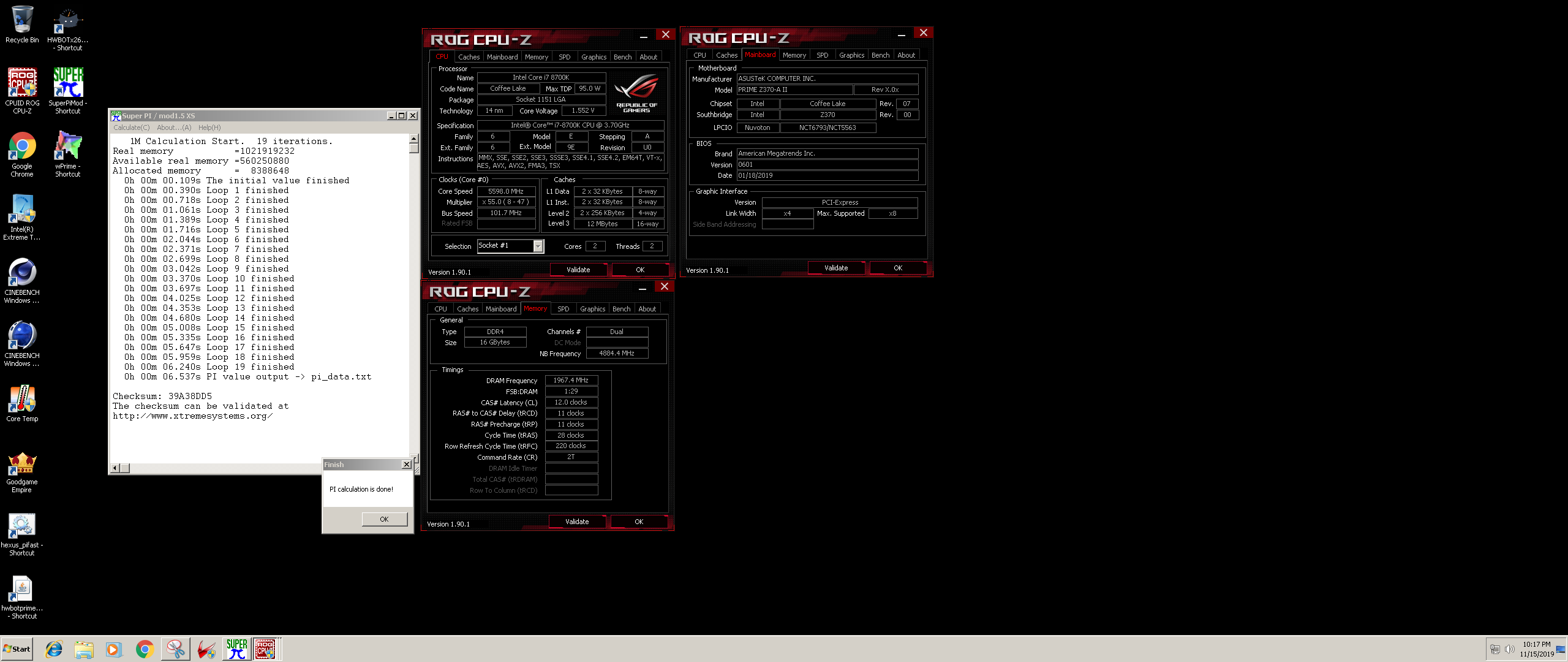Viewport: 1568px width, 662px height.
Task: Click Validate in the Mainboard window
Action: pyautogui.click(x=836, y=268)
